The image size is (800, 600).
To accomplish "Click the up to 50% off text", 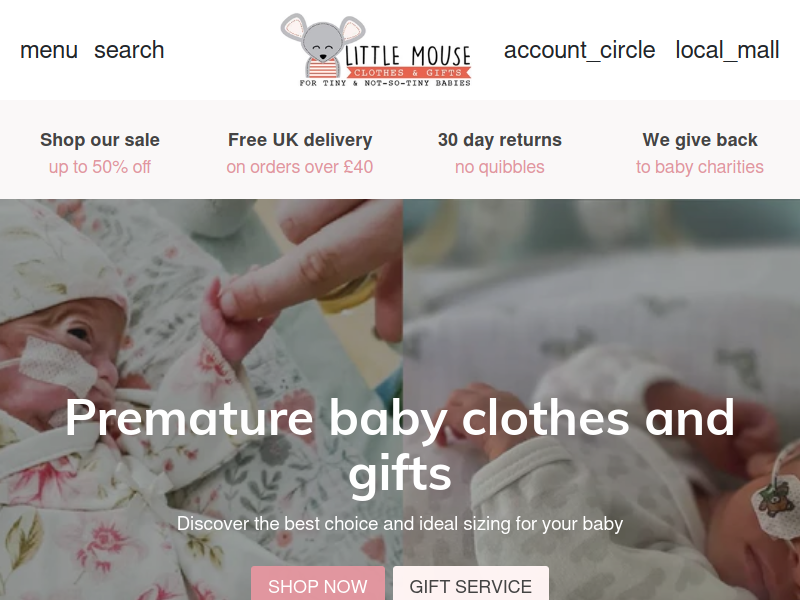I will (100, 167).
